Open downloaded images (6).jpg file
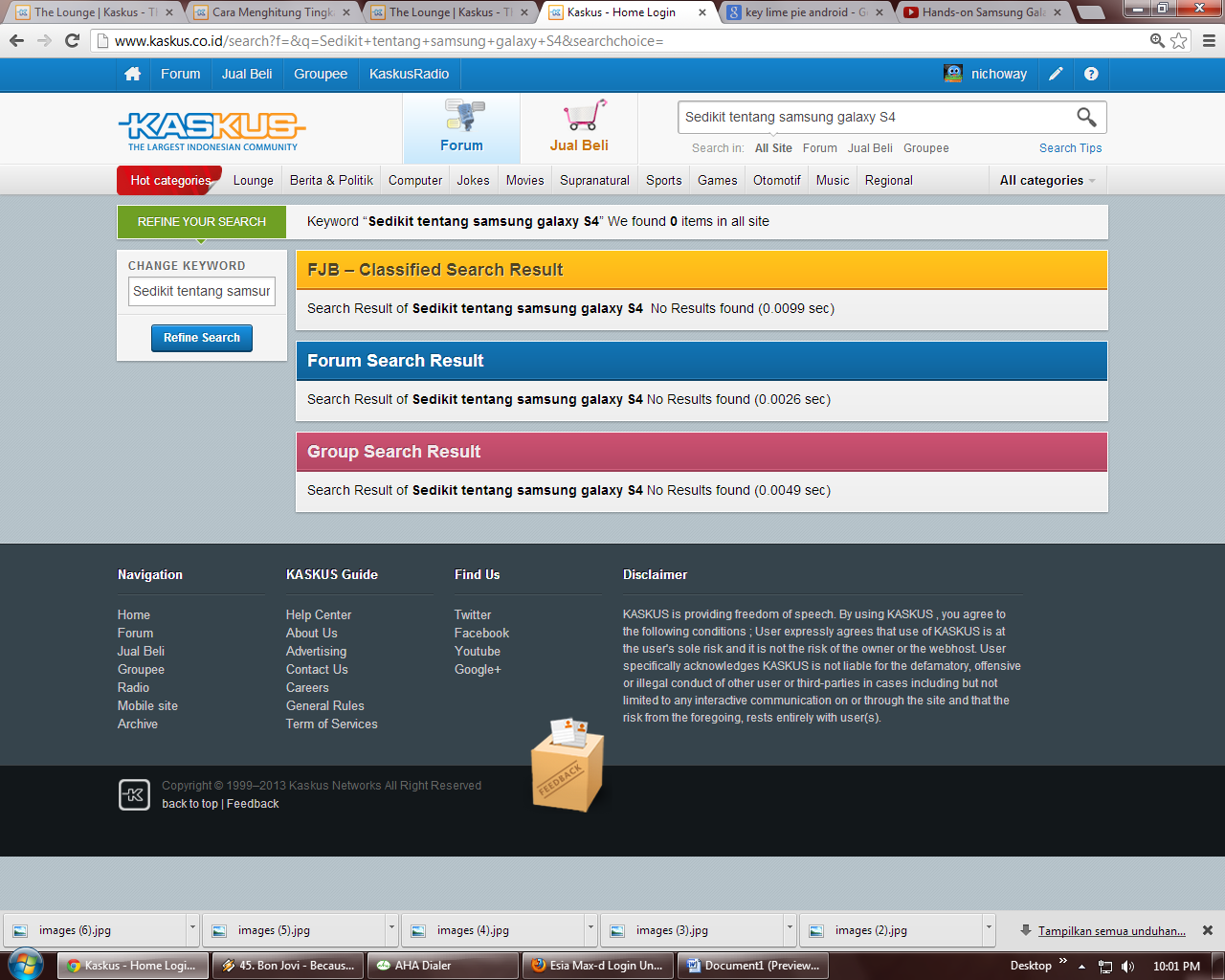1225x980 pixels. [x=96, y=929]
